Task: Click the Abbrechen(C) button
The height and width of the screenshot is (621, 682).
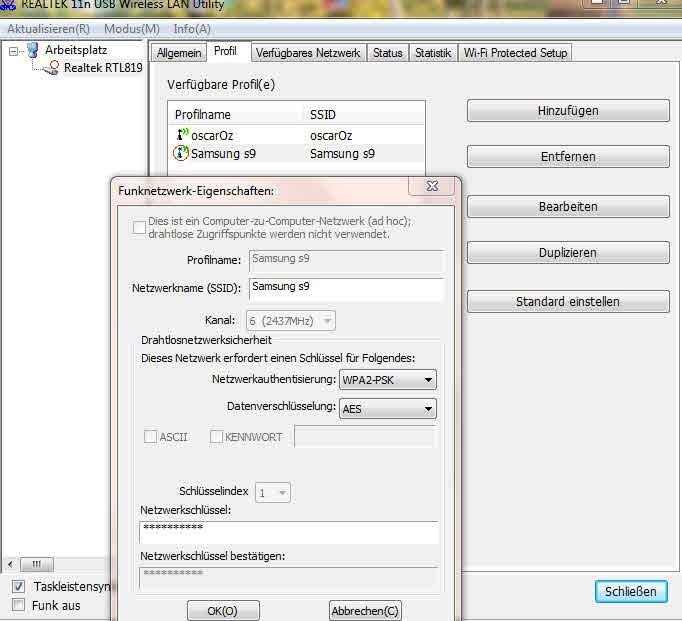Action: [365, 611]
